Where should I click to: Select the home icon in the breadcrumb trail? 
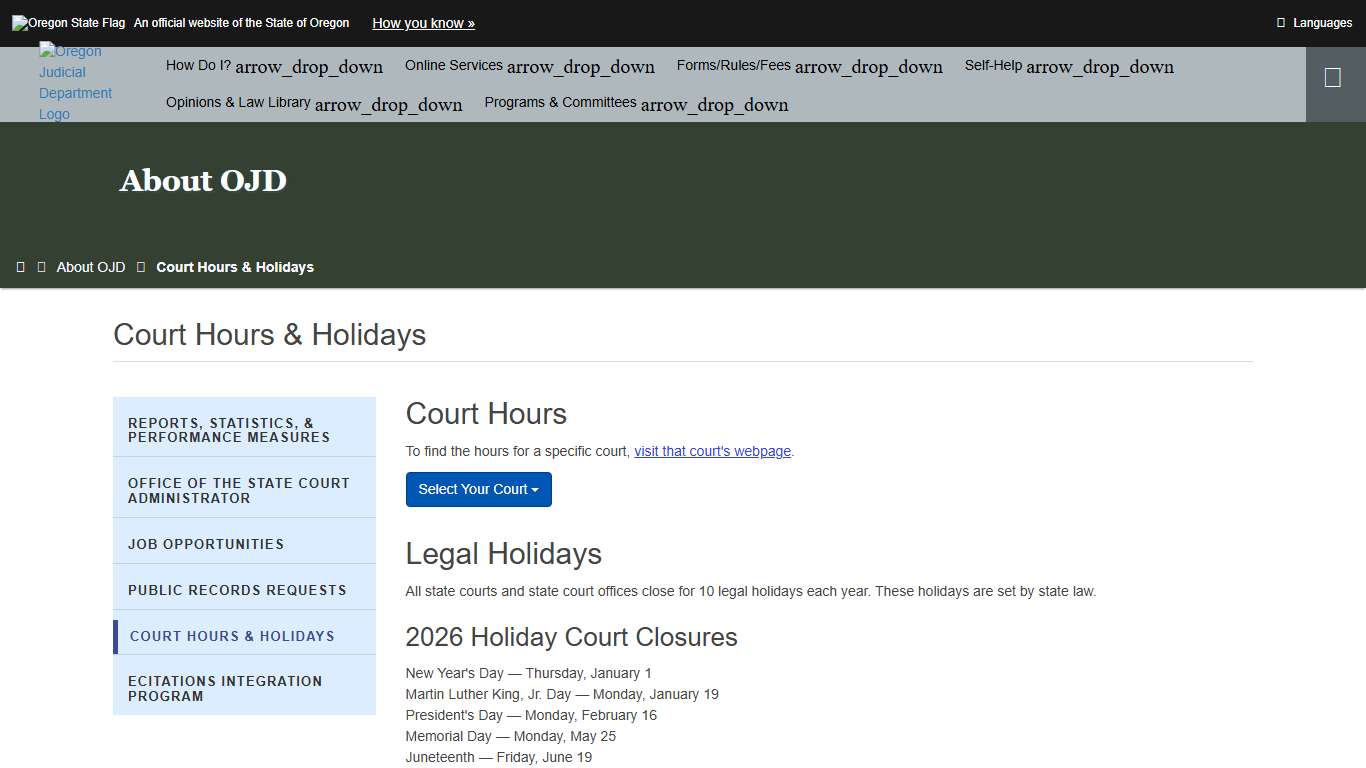21,266
